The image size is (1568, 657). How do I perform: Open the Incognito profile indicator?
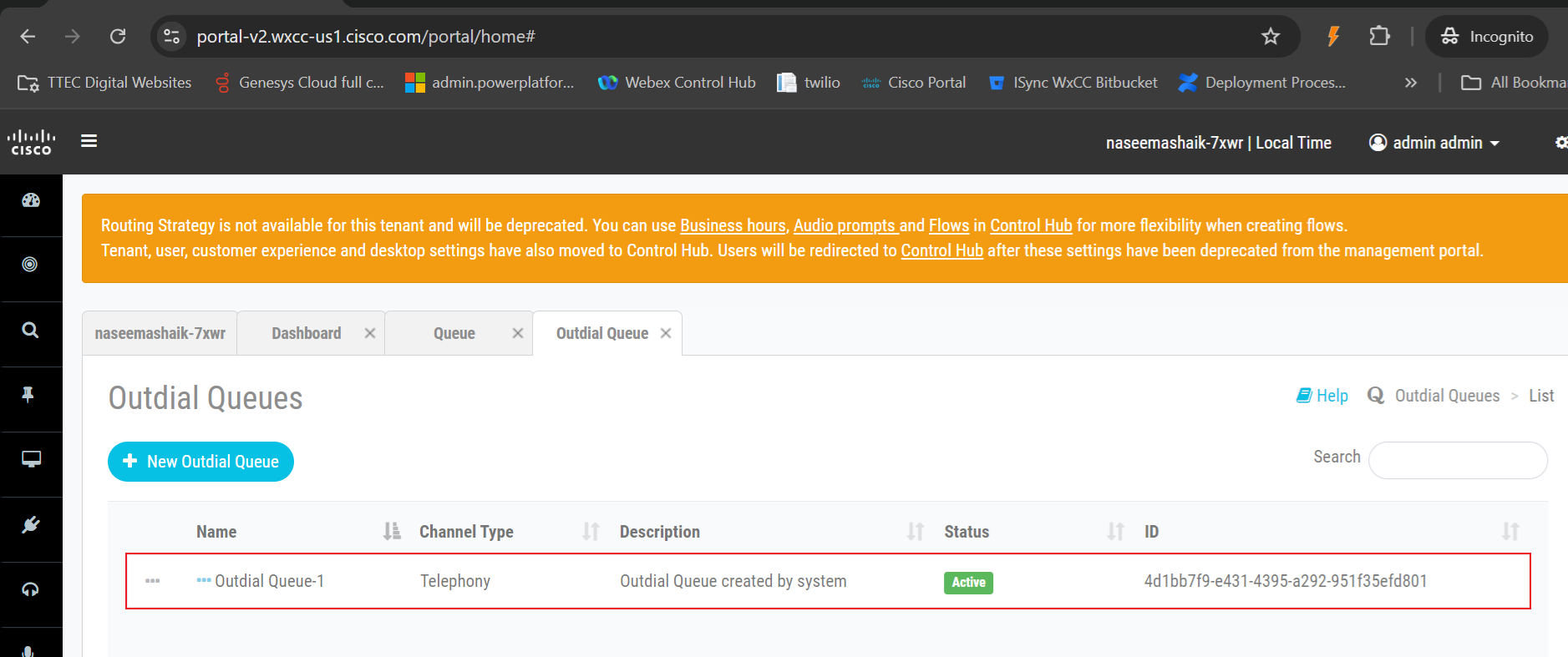click(1486, 36)
